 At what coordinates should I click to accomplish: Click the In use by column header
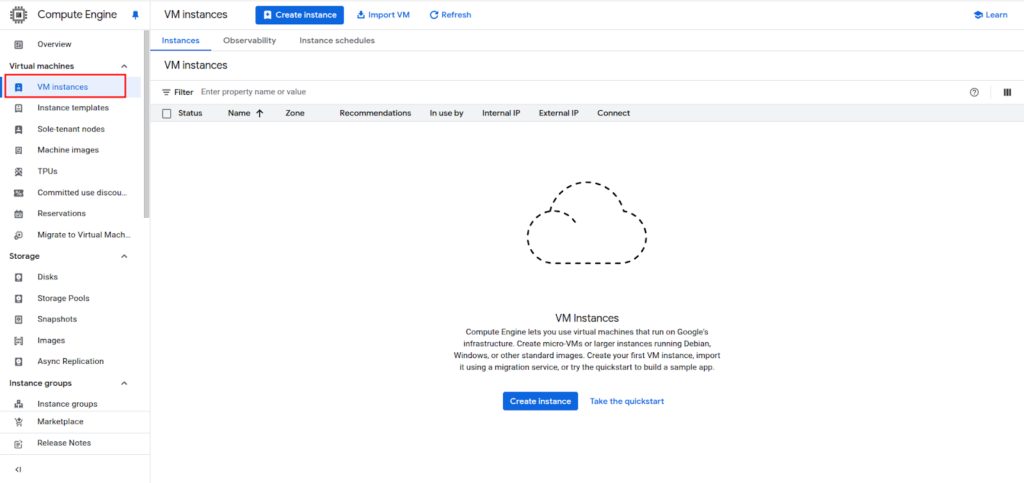point(447,113)
